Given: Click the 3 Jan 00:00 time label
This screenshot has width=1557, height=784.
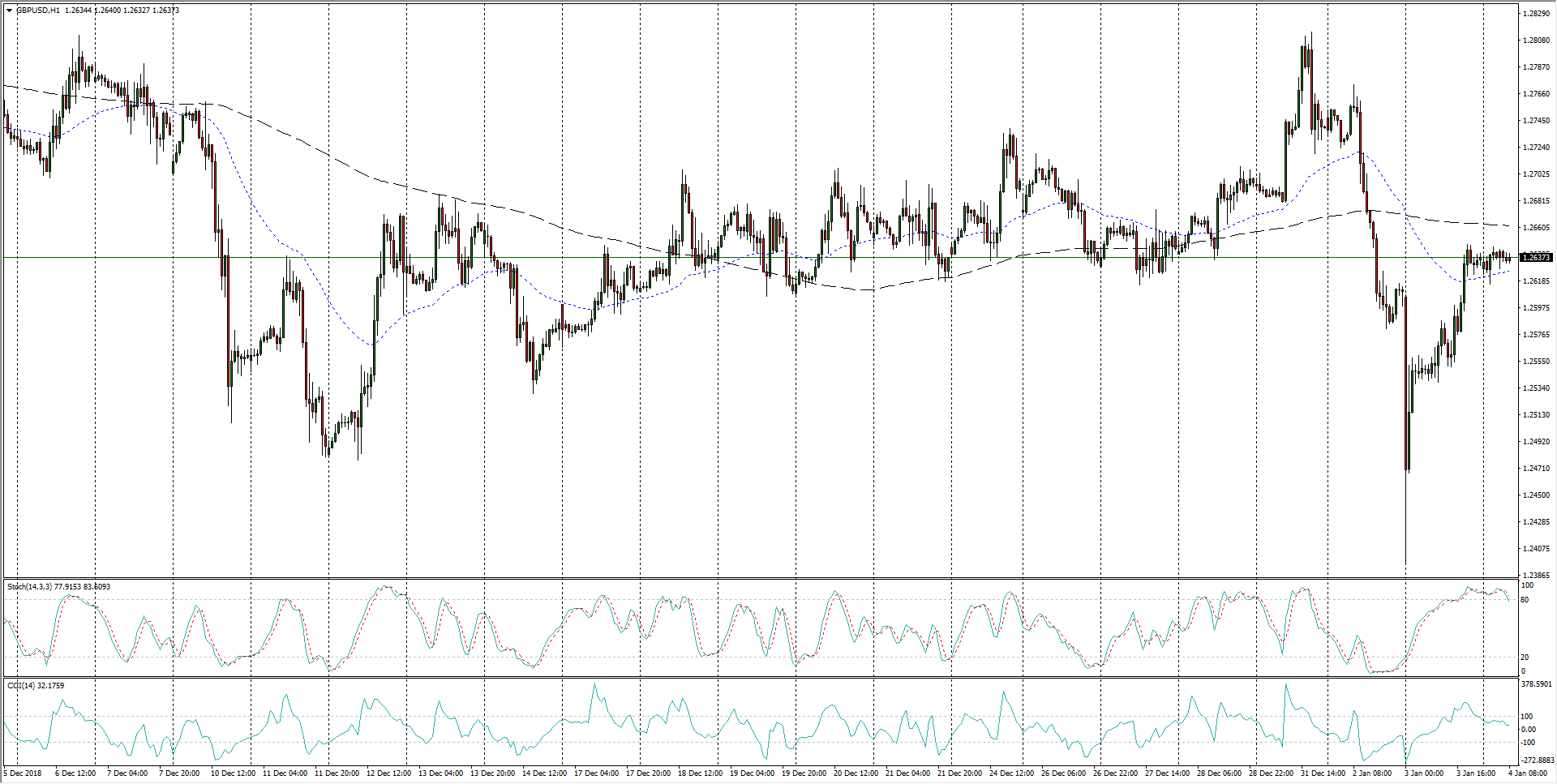Looking at the screenshot, I should coord(1424,773).
